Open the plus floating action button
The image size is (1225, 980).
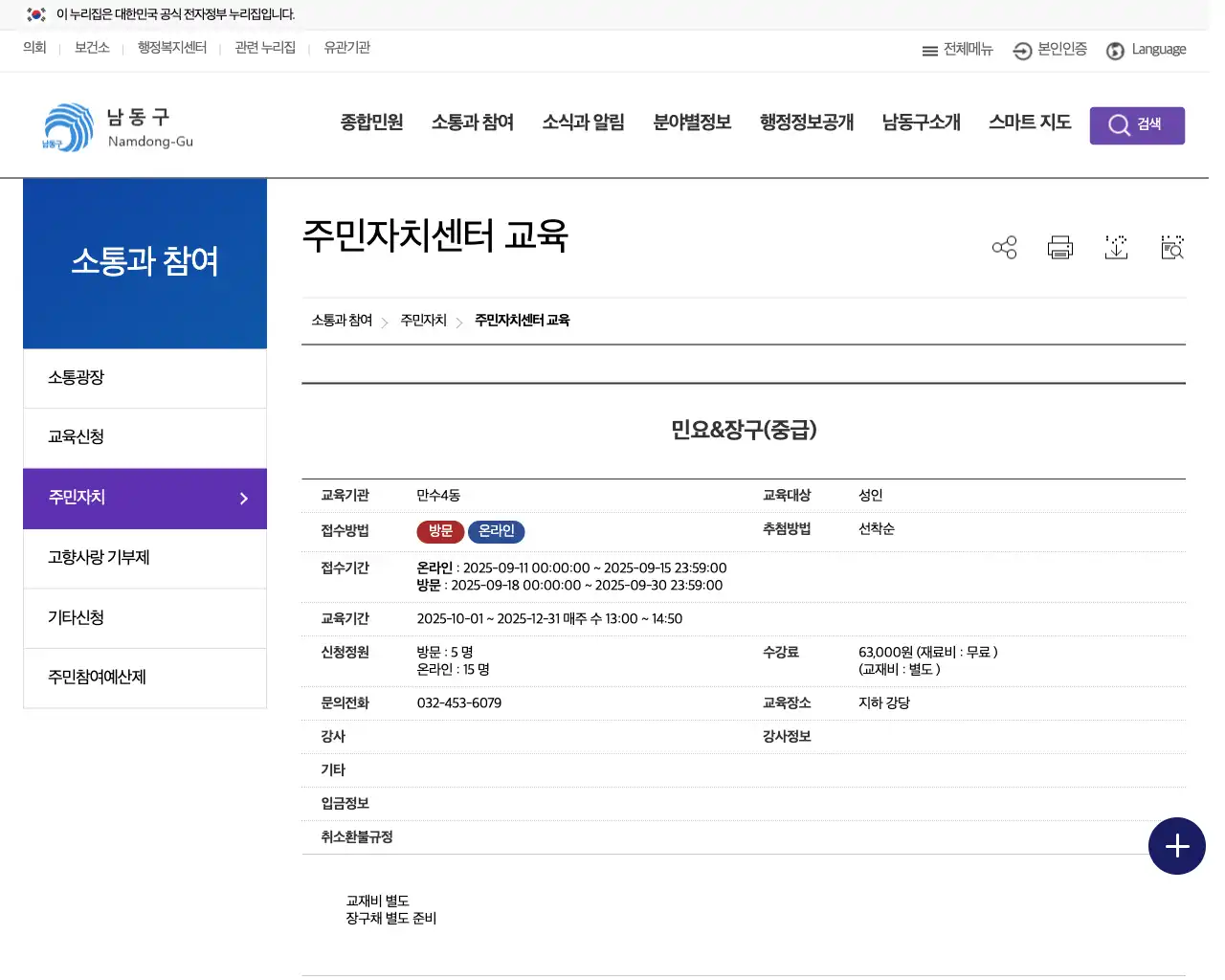[x=1176, y=846]
